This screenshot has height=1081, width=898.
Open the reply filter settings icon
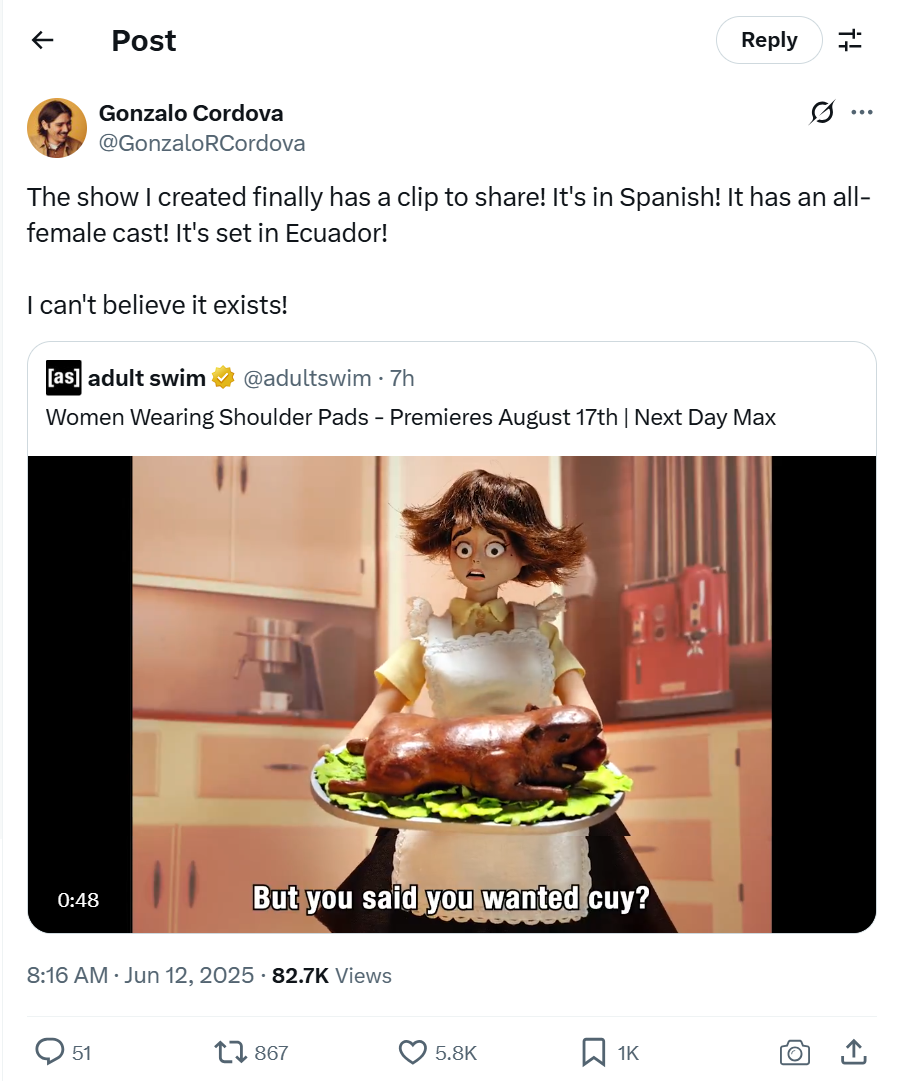850,40
